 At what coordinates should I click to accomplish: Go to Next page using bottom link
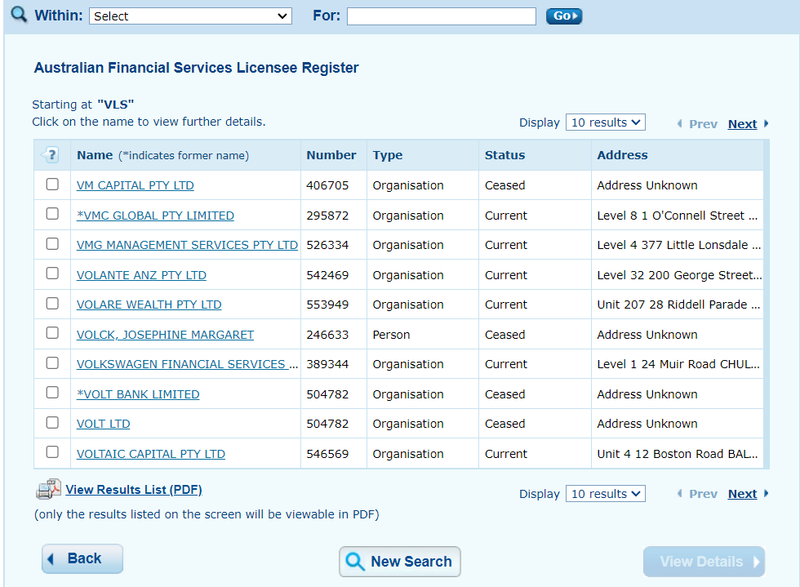(x=742, y=494)
